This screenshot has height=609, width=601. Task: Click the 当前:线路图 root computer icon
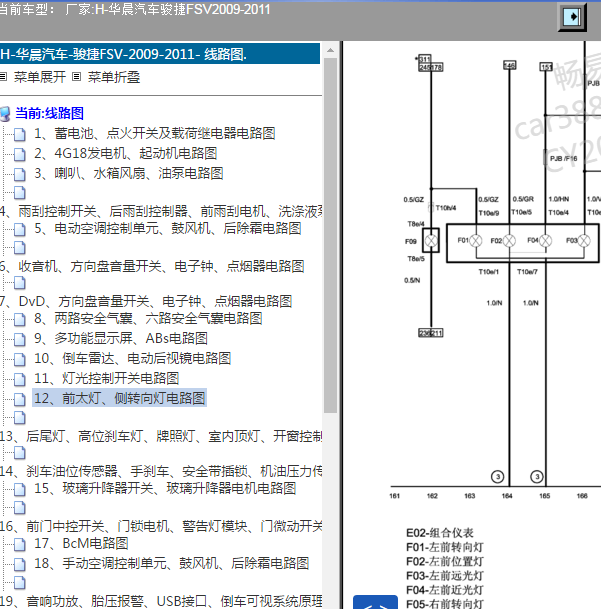tap(5, 114)
